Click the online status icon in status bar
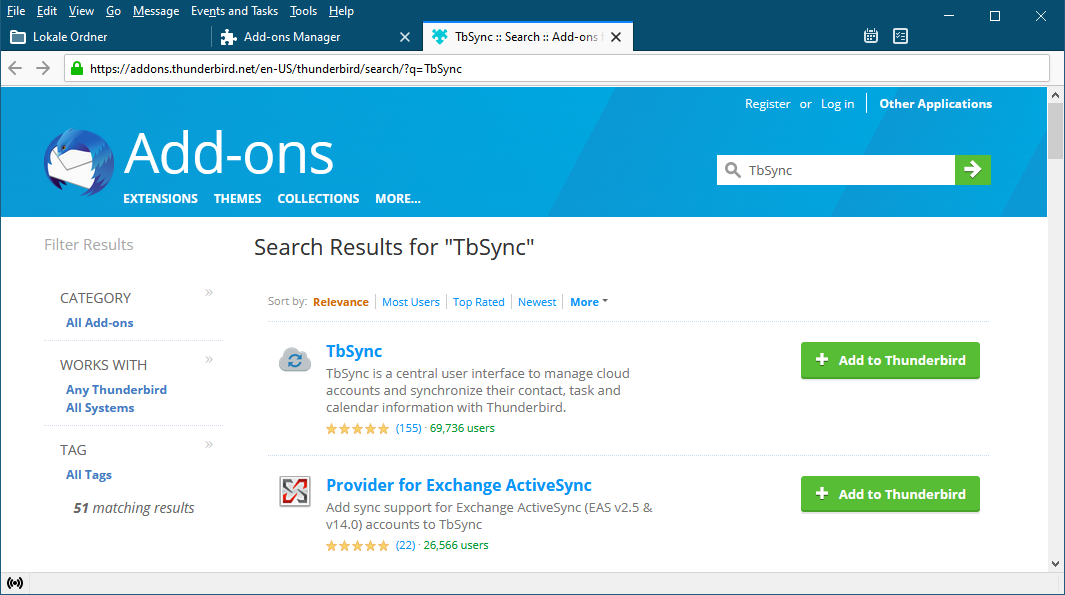The height and width of the screenshot is (595, 1065). point(15,583)
